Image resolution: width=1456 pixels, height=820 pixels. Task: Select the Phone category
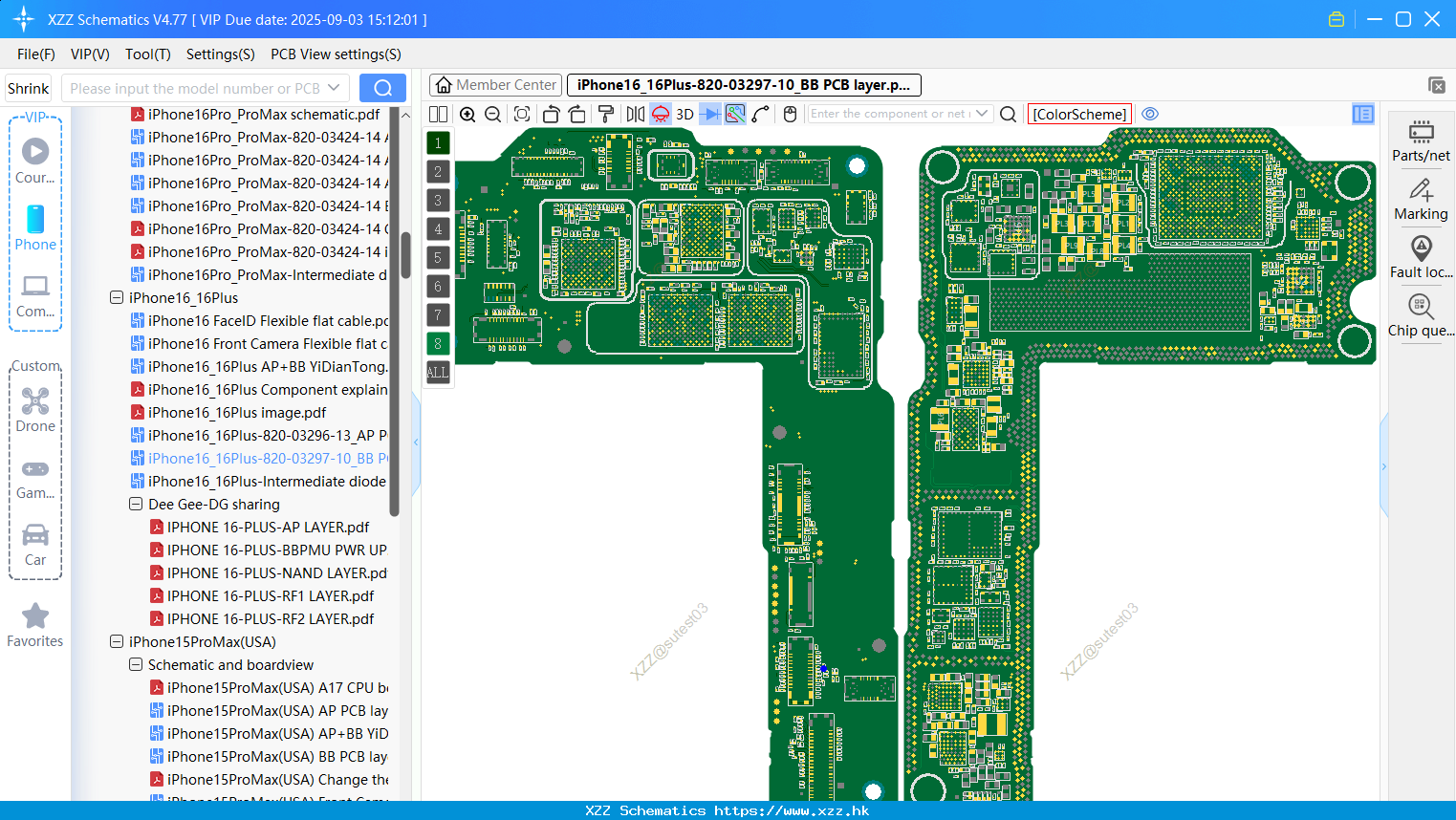pyautogui.click(x=35, y=227)
